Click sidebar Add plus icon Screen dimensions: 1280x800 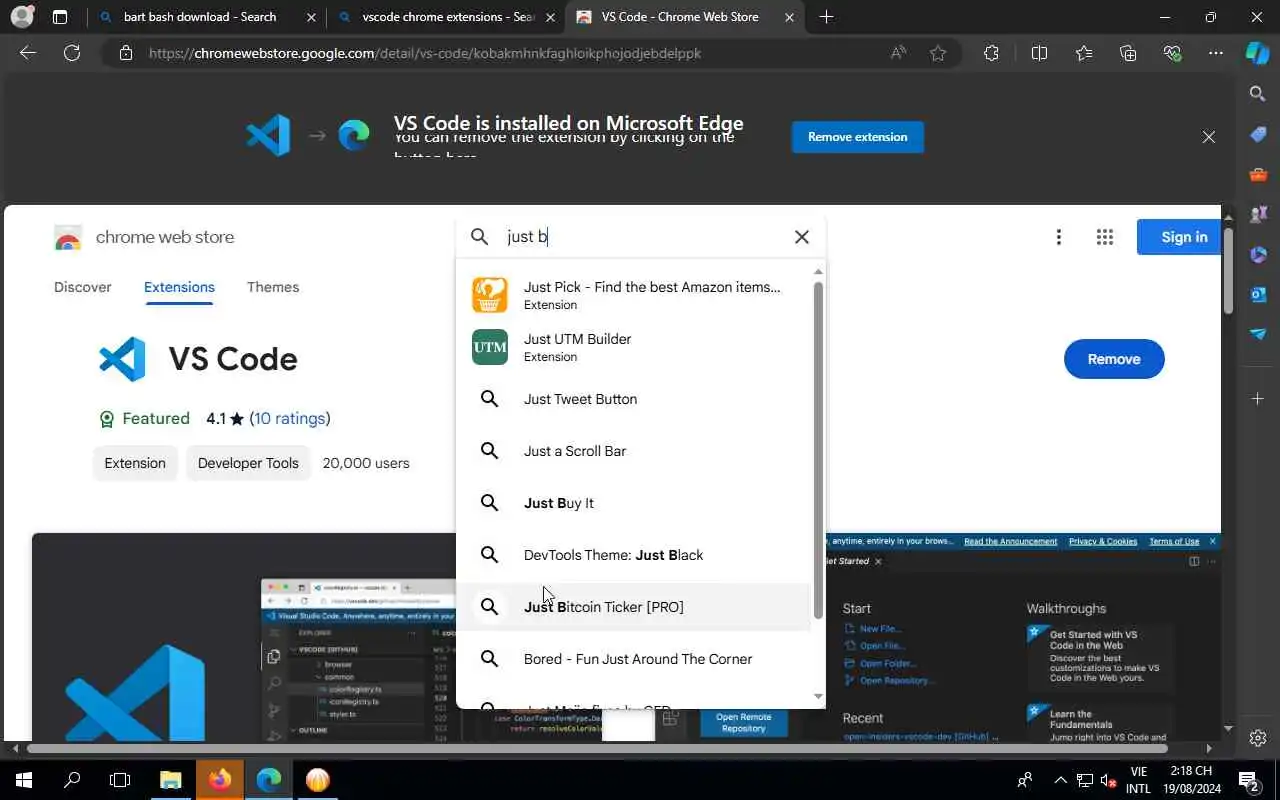[1258, 398]
